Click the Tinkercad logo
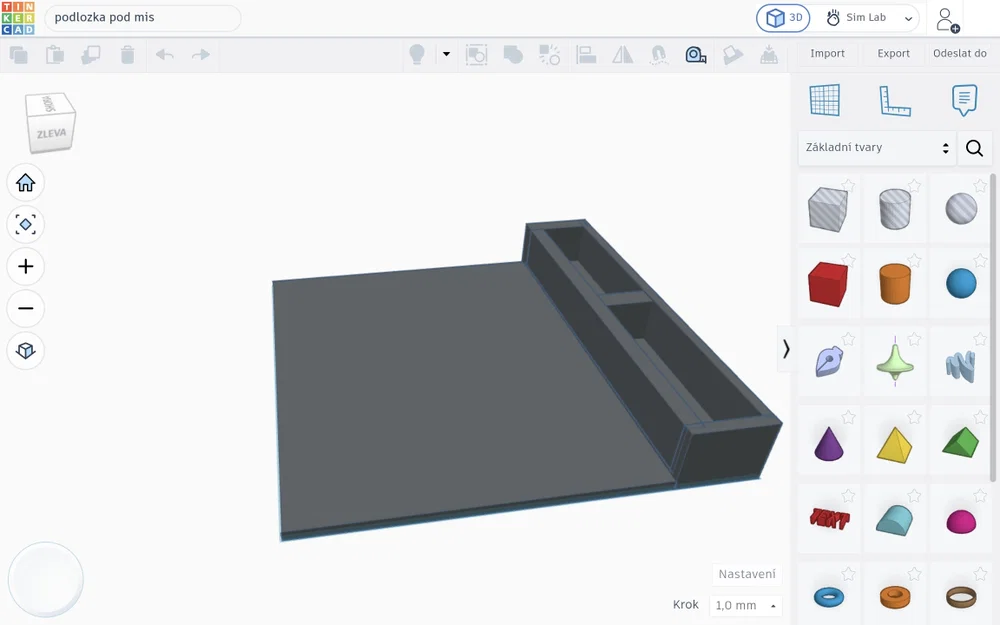The width and height of the screenshot is (1000, 625). tap(18, 18)
